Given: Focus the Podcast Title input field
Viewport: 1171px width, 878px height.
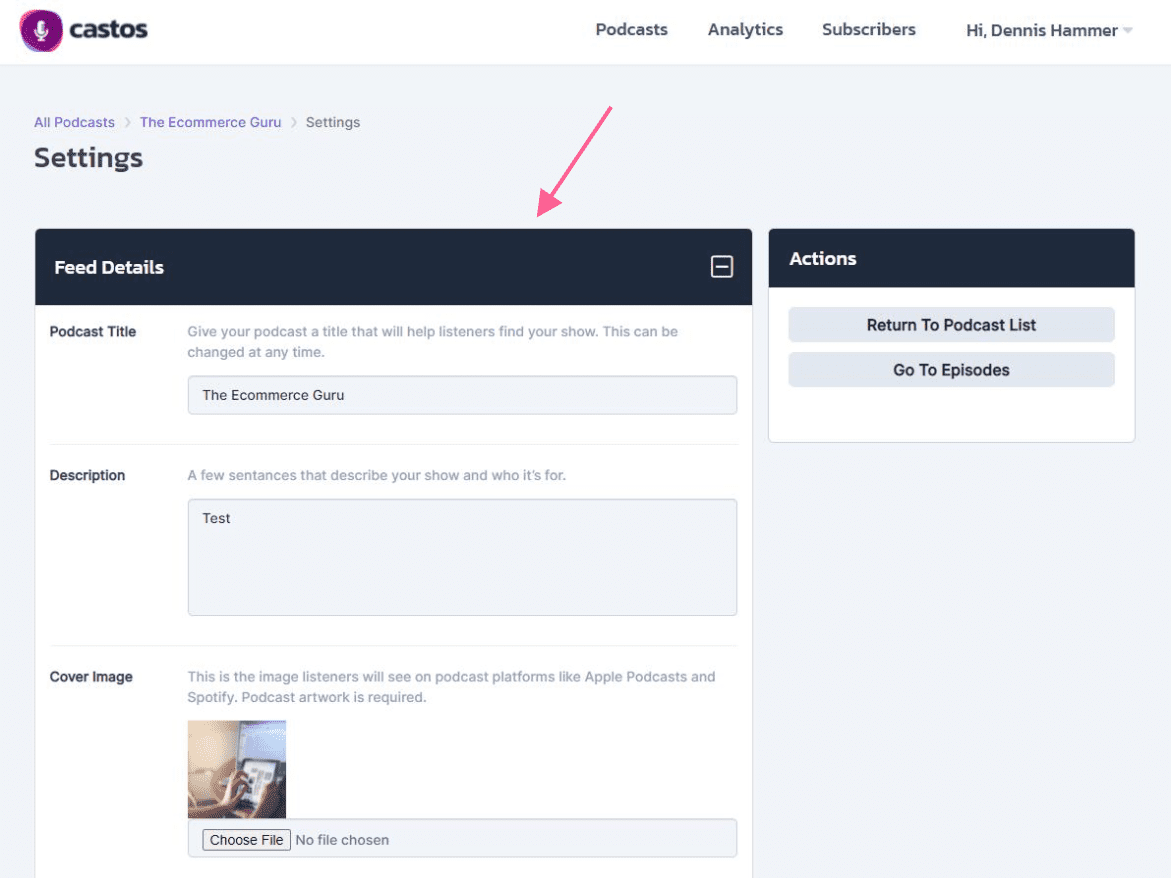Looking at the screenshot, I should (x=462, y=395).
